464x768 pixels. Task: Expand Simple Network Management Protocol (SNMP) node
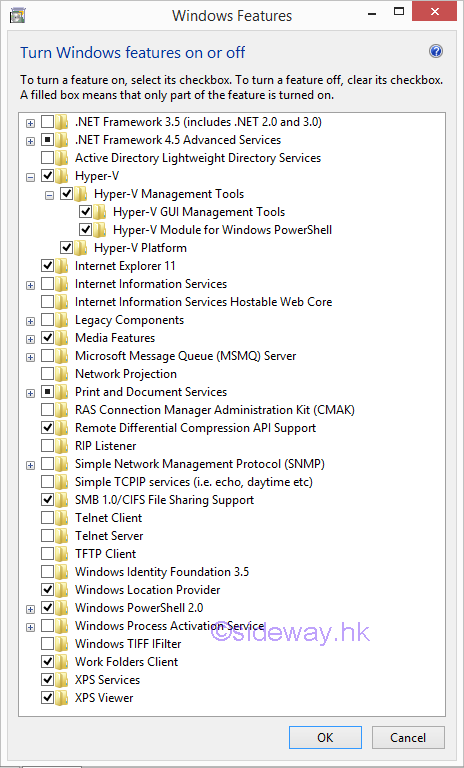[x=30, y=465]
